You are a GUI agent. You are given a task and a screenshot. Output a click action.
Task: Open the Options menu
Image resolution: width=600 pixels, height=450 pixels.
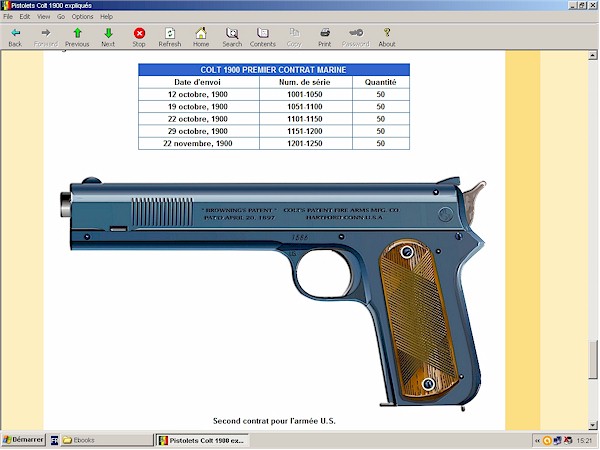coord(82,16)
